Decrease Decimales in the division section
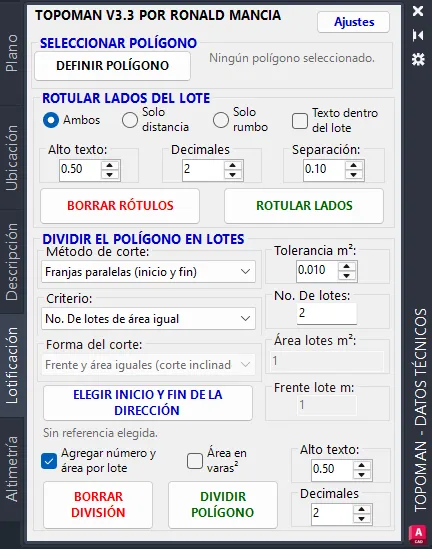This screenshot has width=432, height=549. click(362, 519)
